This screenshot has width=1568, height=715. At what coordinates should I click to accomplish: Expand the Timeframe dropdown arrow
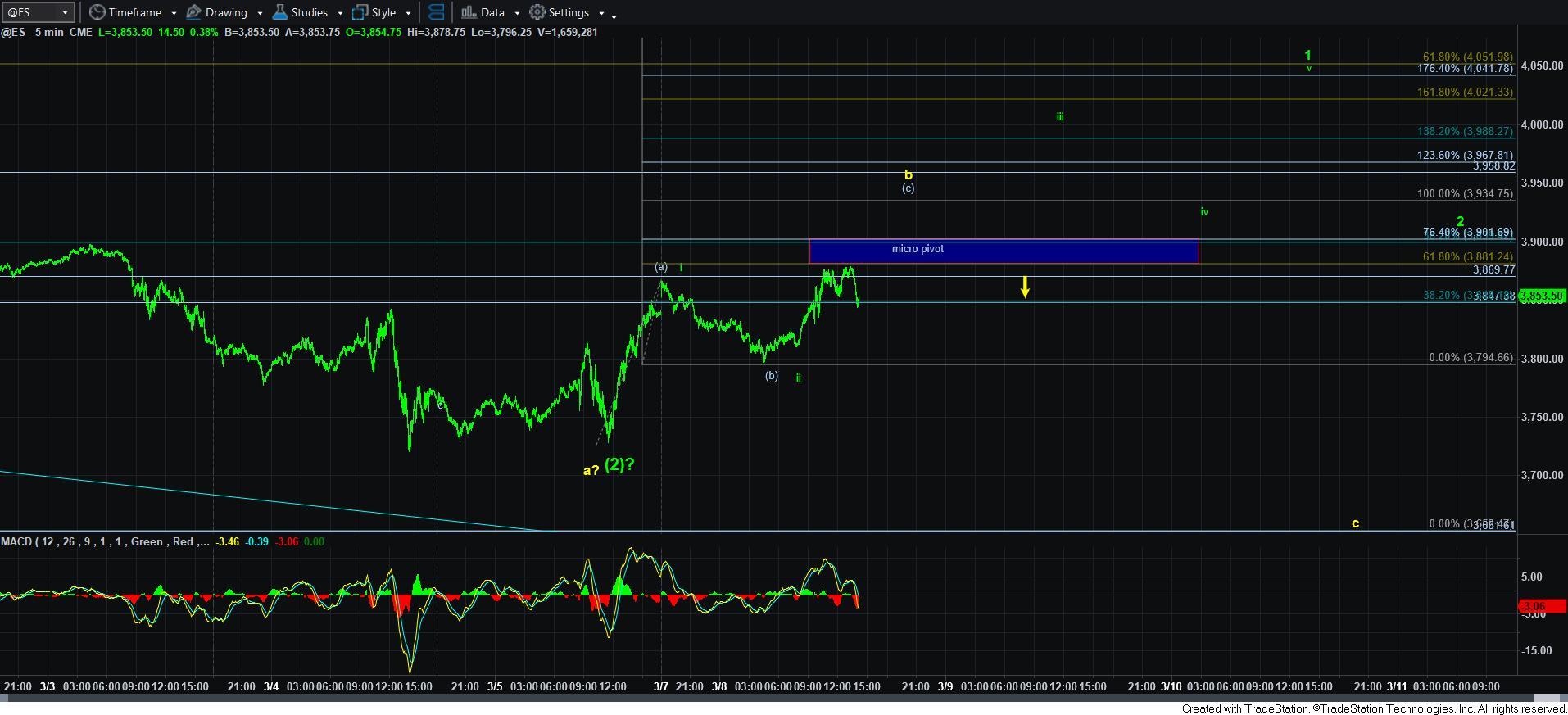tap(174, 13)
